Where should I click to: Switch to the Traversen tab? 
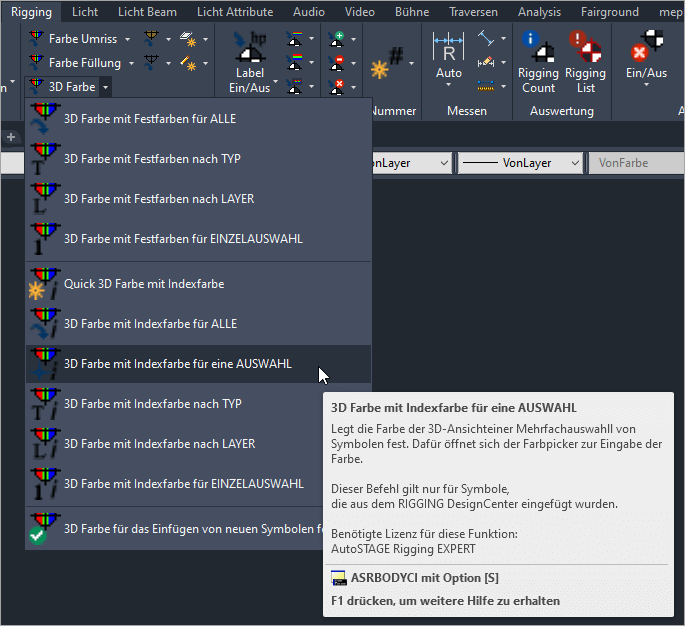[473, 12]
